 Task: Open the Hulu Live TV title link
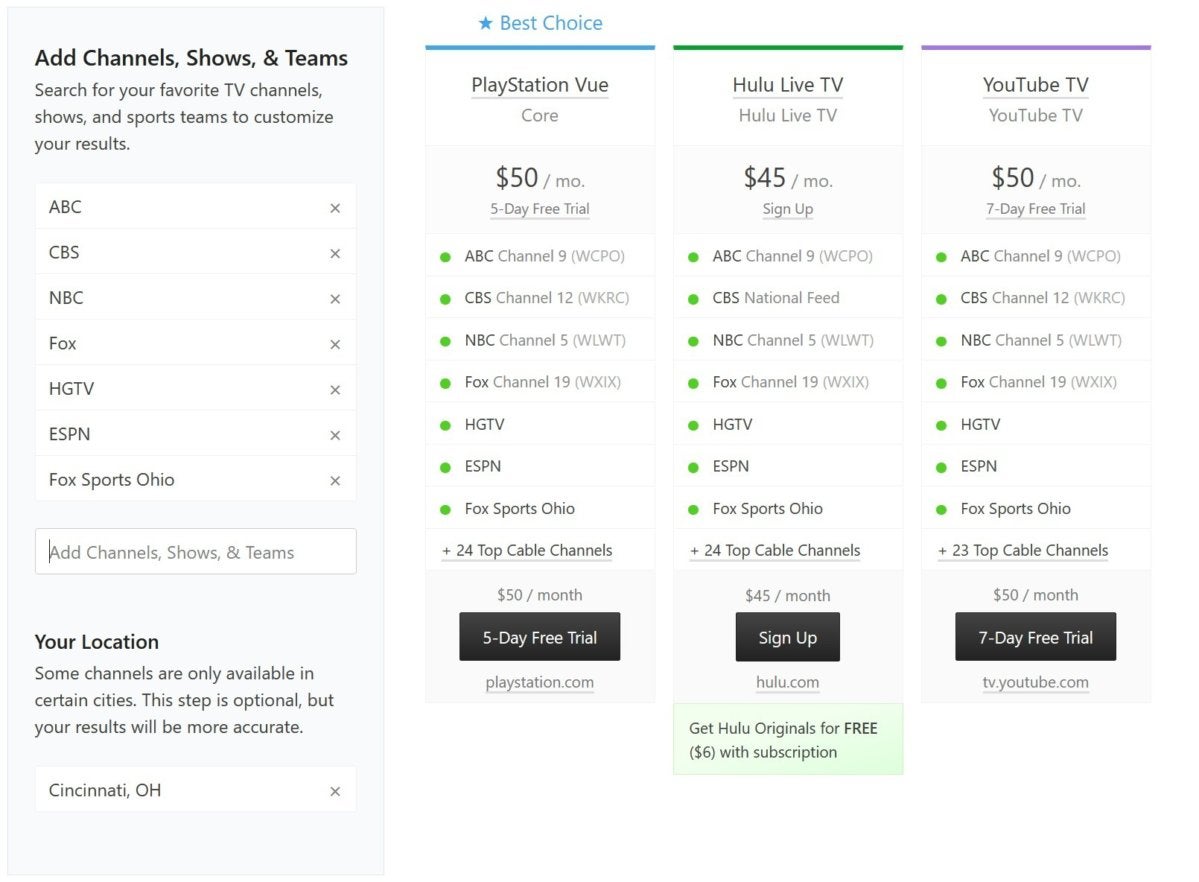coord(788,85)
